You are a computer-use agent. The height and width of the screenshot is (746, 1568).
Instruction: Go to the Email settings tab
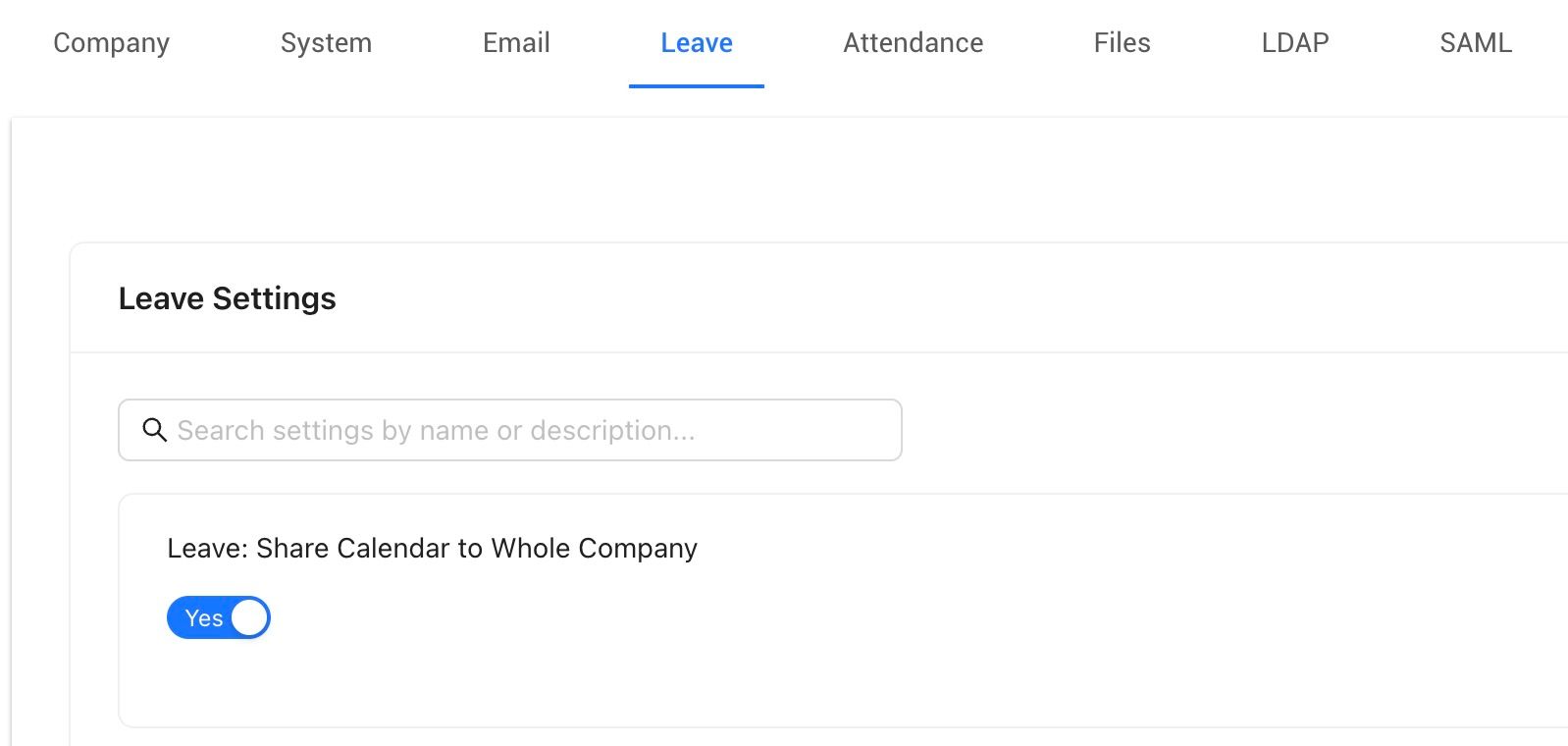pyautogui.click(x=516, y=43)
